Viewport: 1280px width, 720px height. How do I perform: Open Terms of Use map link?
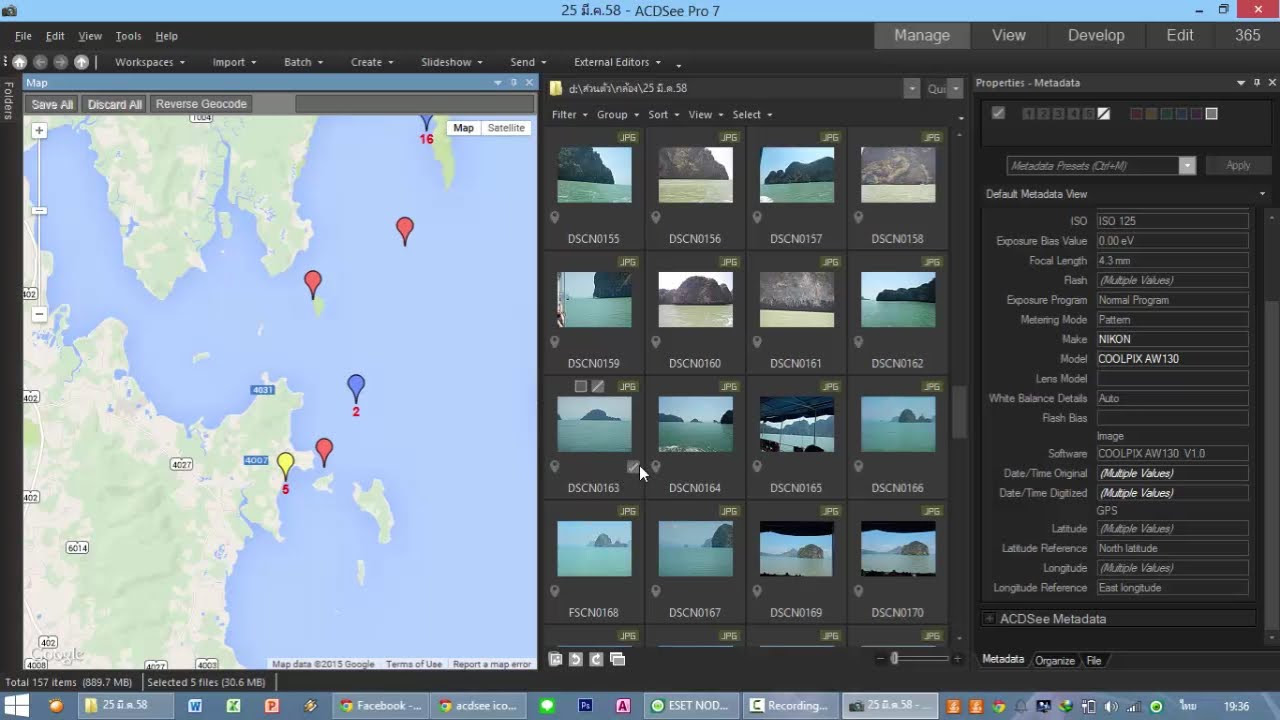(x=413, y=664)
